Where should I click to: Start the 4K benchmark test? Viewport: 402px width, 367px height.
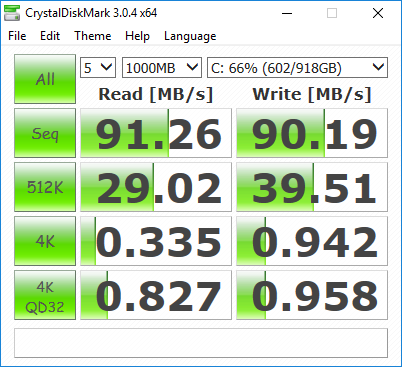pos(45,241)
